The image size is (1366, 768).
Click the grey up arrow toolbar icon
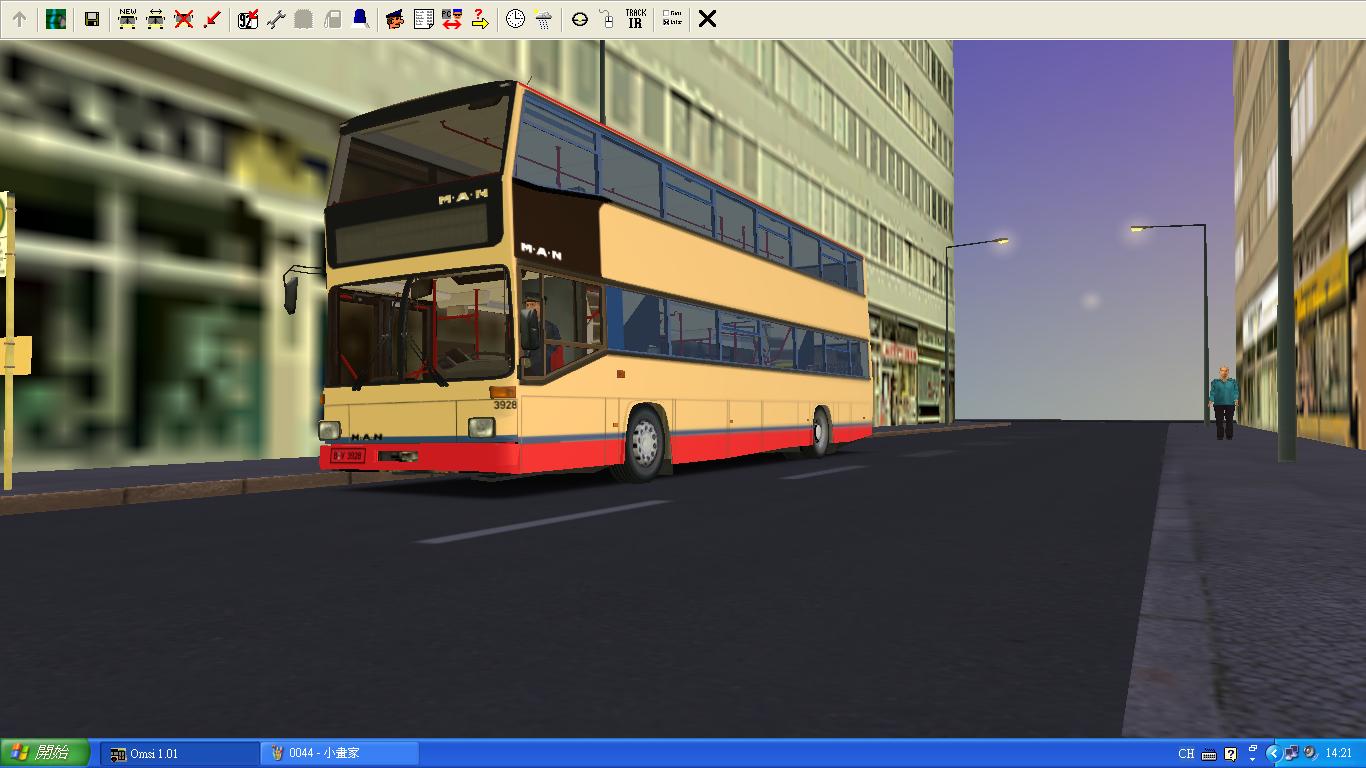point(19,19)
